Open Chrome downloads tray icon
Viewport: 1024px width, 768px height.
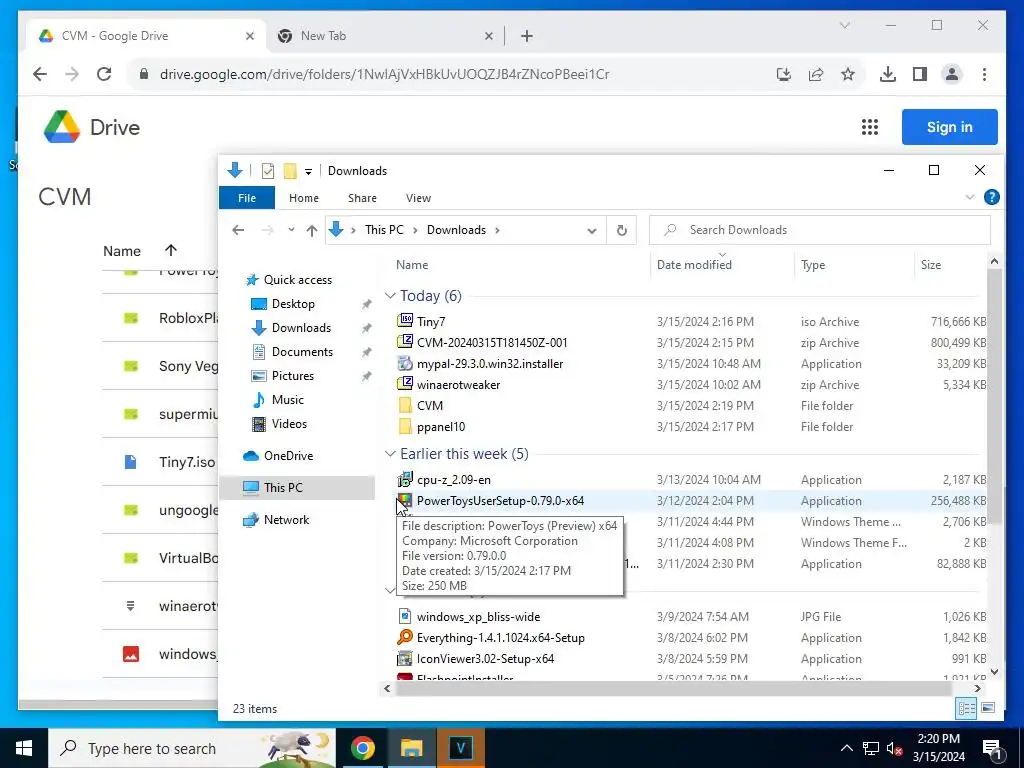coord(888,74)
